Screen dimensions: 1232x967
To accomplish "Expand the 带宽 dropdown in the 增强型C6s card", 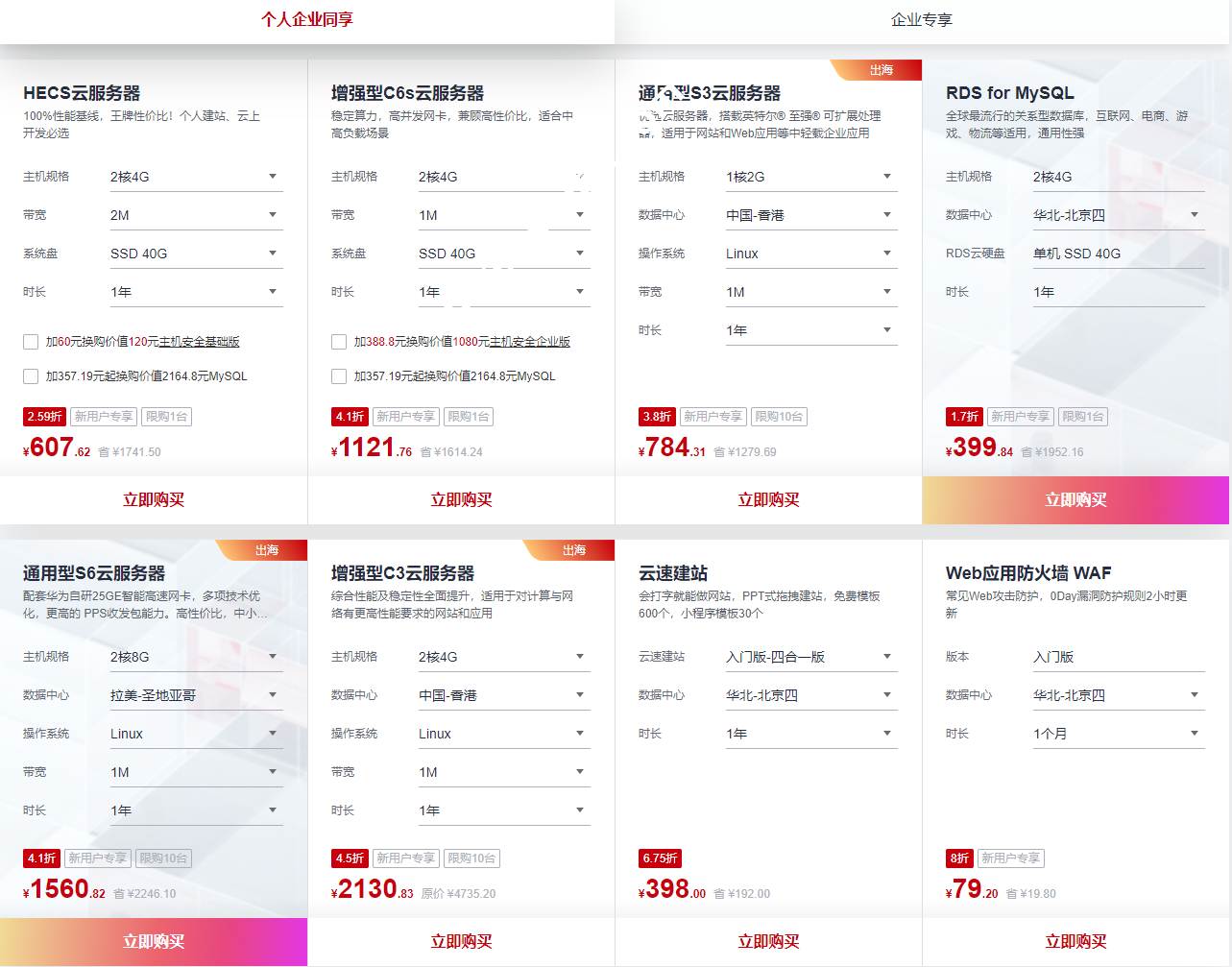I will click(504, 215).
